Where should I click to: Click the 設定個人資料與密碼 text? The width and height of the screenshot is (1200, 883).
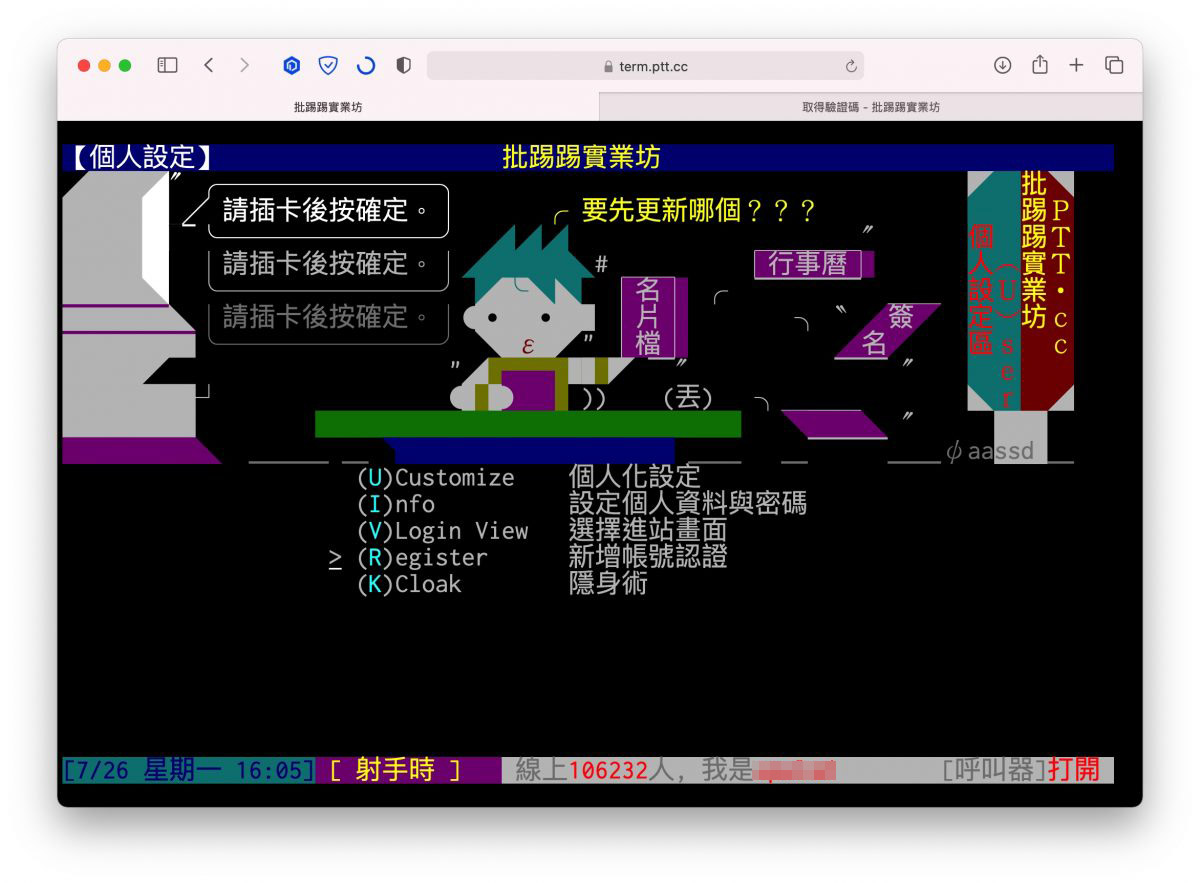[x=687, y=503]
